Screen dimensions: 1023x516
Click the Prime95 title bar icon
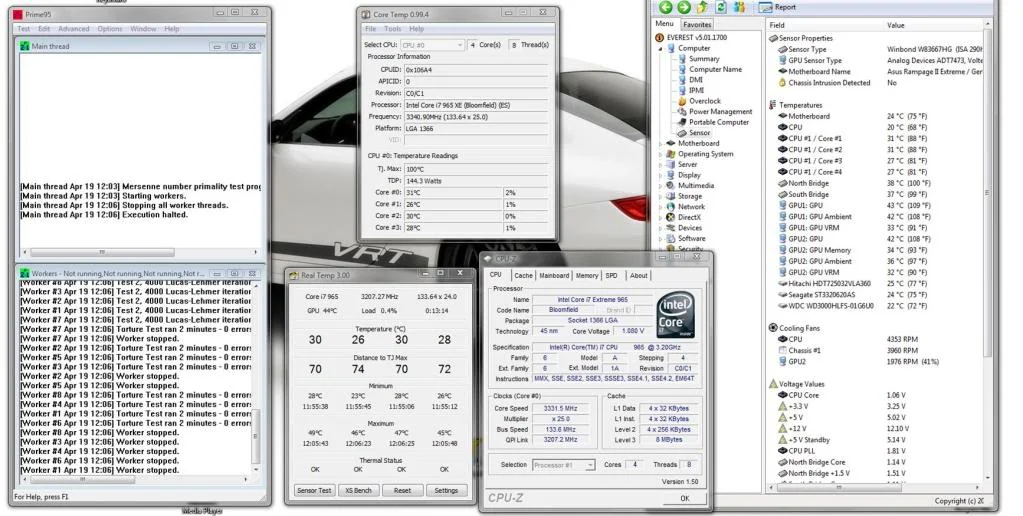[x=18, y=14]
